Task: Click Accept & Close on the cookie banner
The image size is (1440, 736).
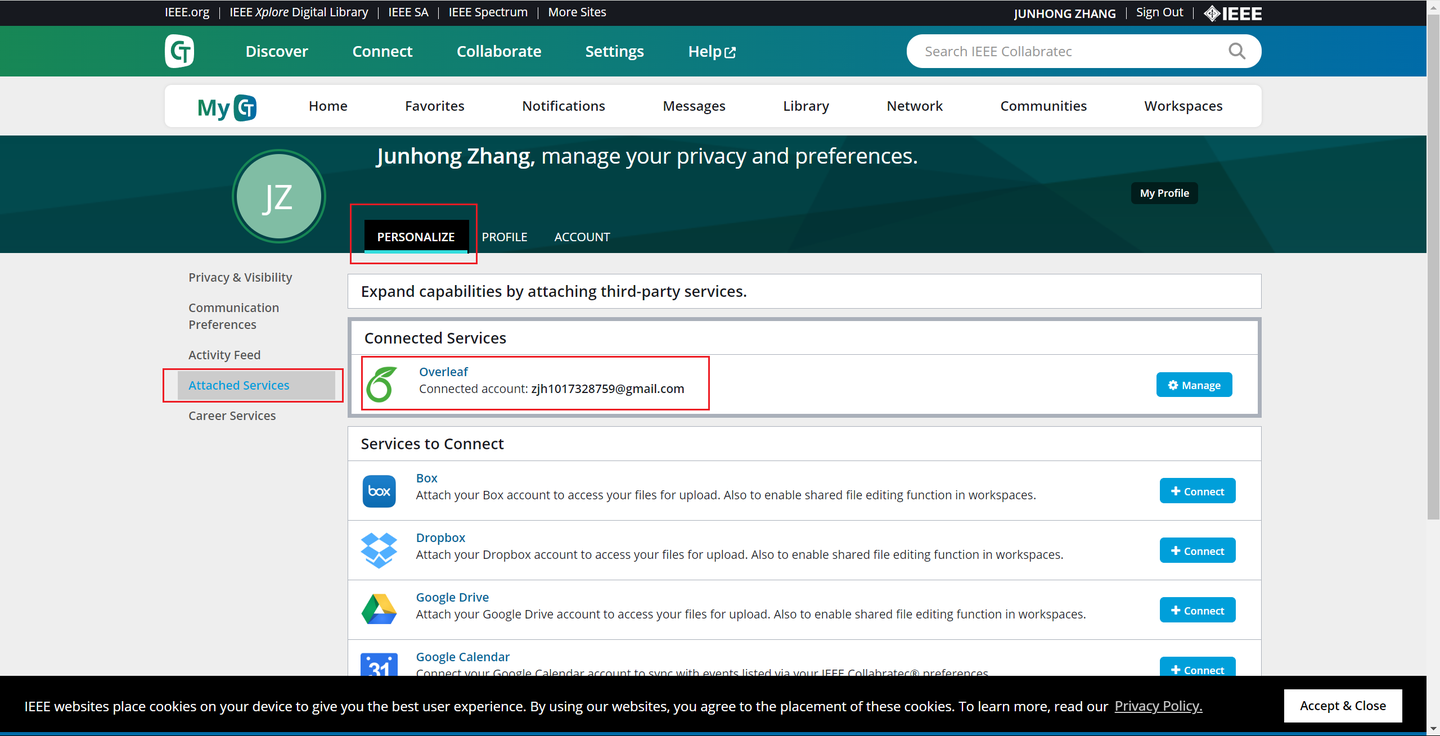Action: tap(1343, 705)
